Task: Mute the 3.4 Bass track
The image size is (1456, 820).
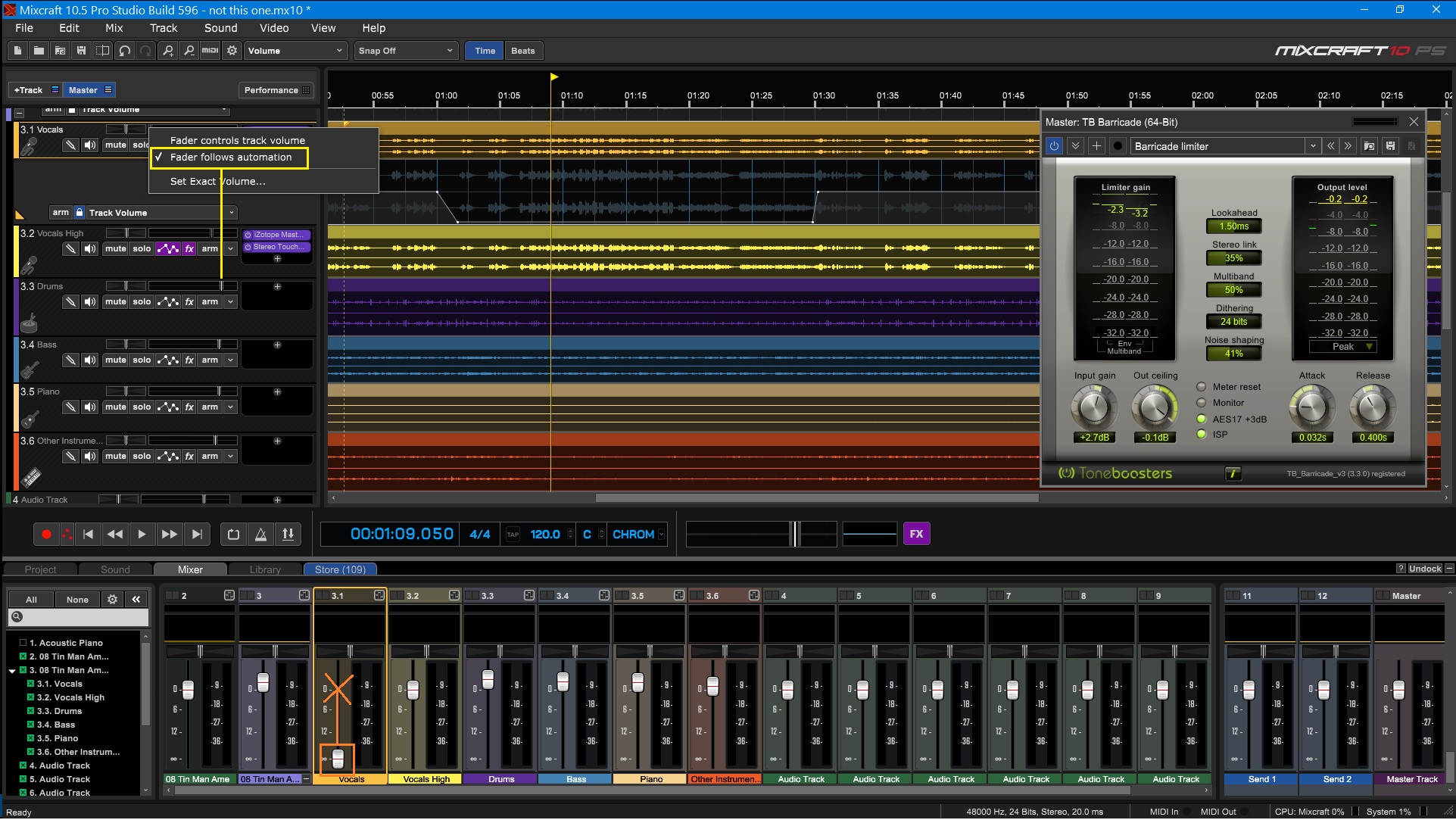Action: [115, 360]
